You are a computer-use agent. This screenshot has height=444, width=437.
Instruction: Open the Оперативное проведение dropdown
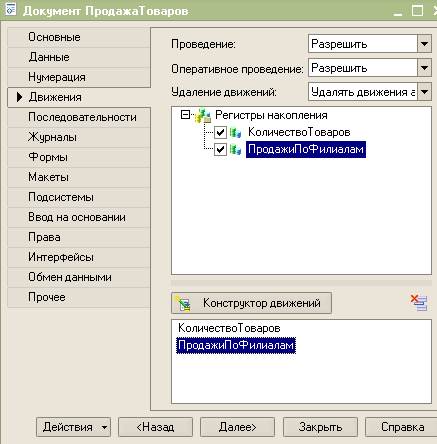click(x=424, y=68)
